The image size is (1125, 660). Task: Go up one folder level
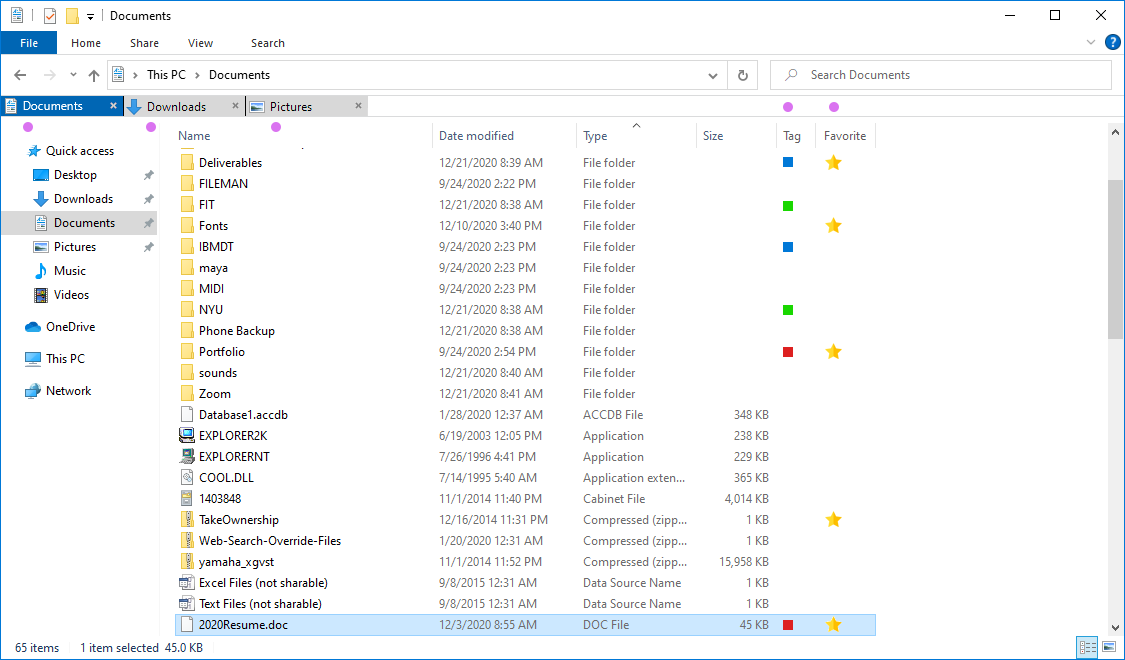point(94,75)
